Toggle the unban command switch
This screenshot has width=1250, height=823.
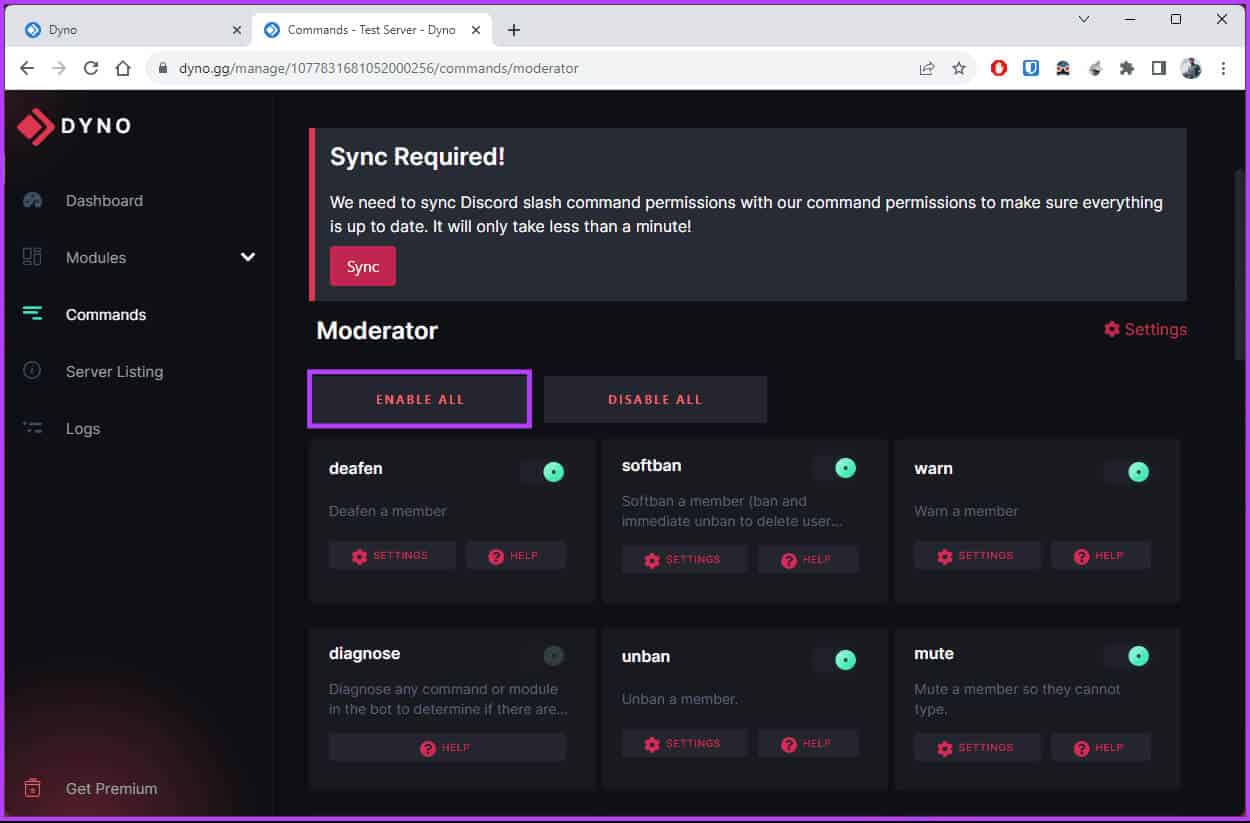pyautogui.click(x=835, y=660)
